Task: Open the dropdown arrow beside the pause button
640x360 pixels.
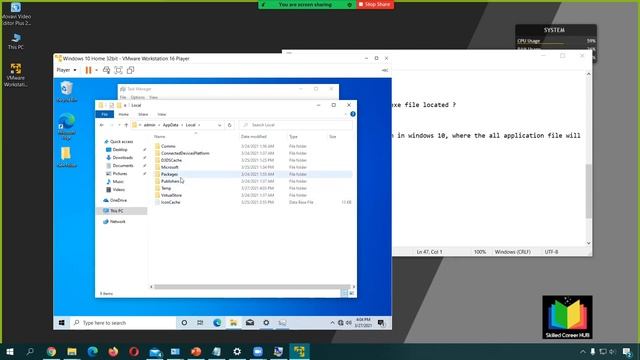Action: tap(97, 70)
